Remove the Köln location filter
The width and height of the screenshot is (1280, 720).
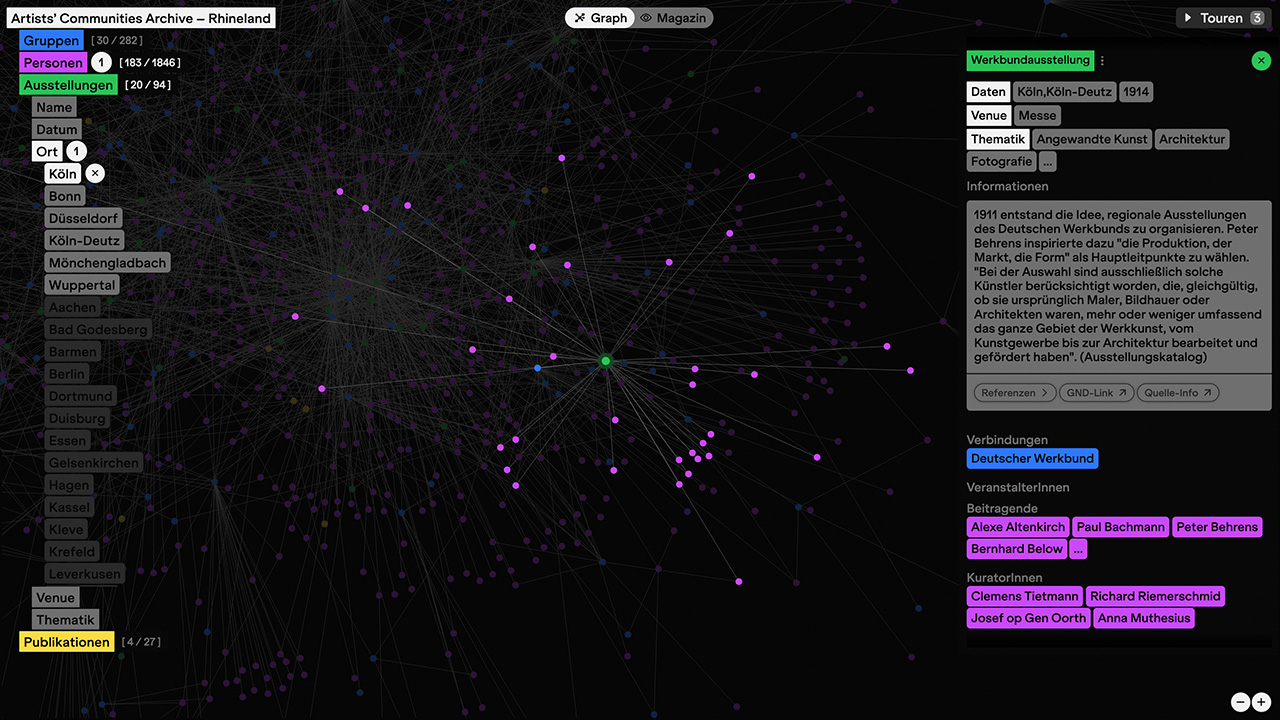[95, 174]
